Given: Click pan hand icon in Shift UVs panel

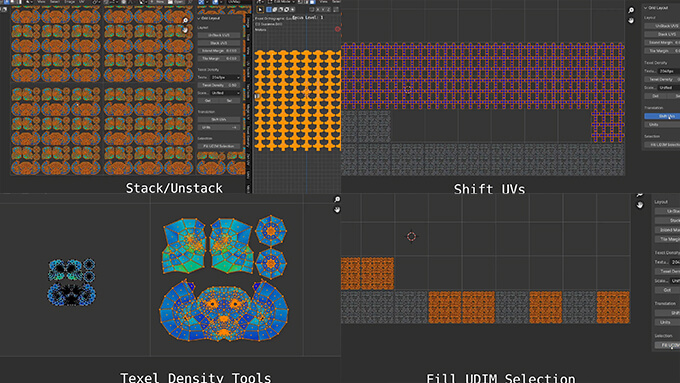Looking at the screenshot, I should tap(631, 20).
